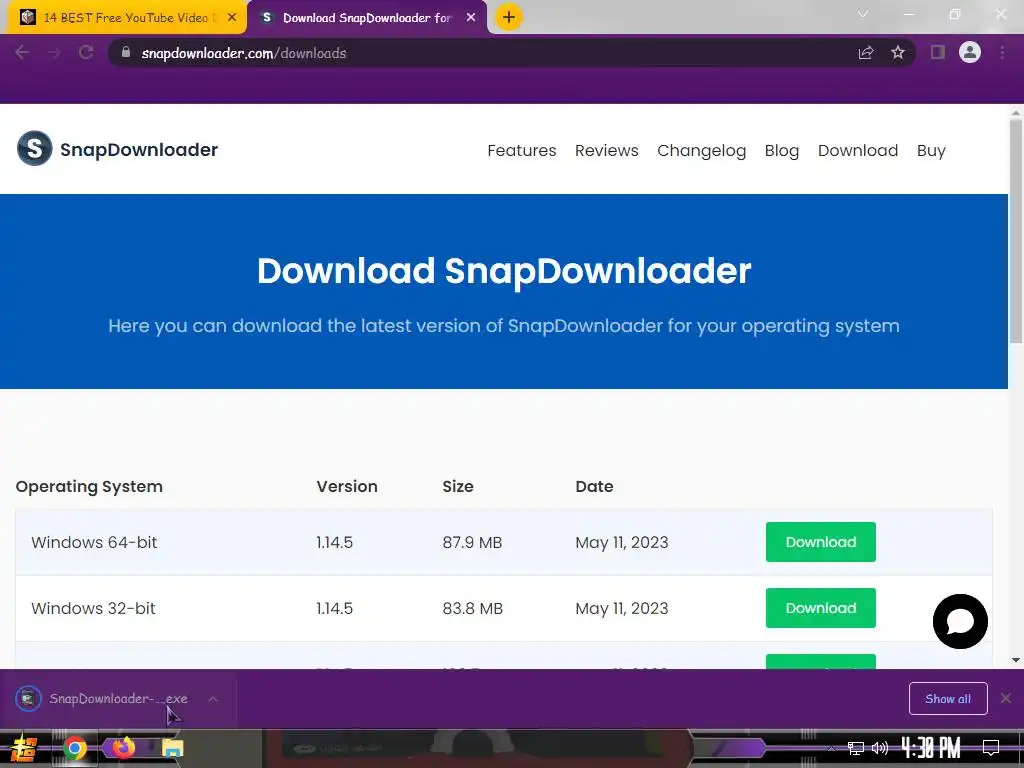
Task: Click the '87.9 MB' size cell
Action: (472, 542)
